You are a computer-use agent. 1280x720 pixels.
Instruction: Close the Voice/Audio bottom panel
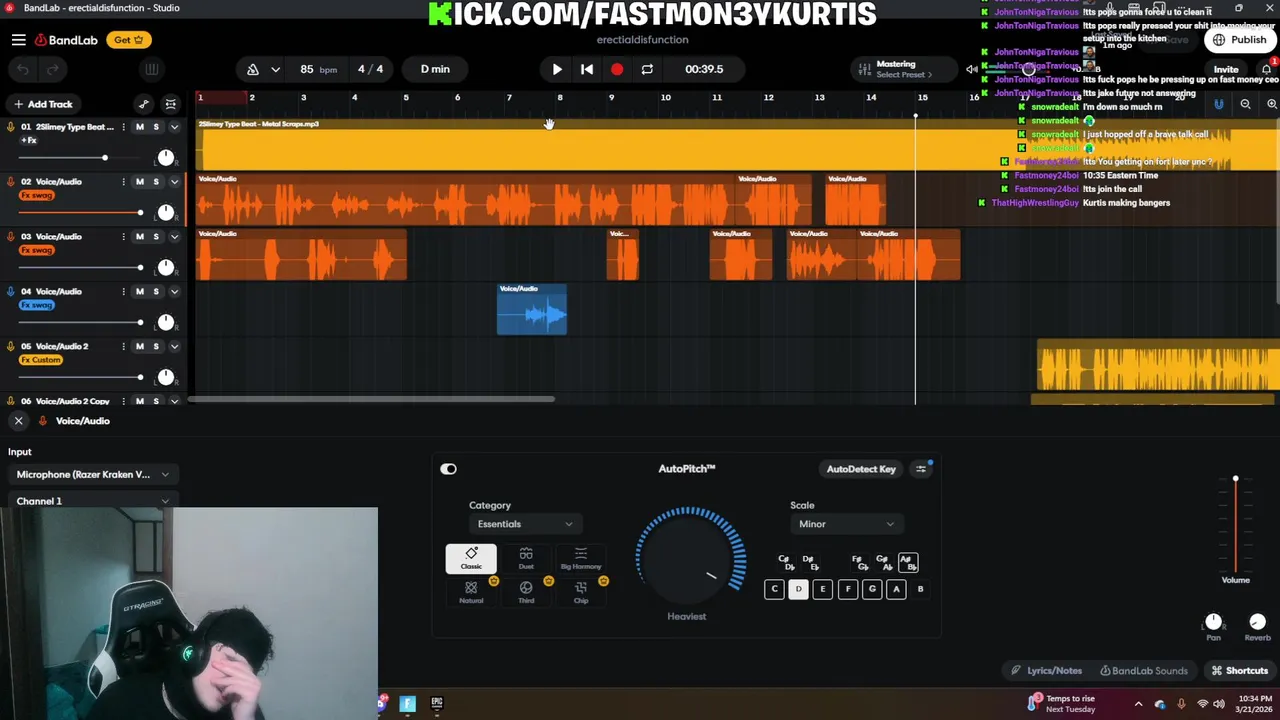click(x=18, y=421)
